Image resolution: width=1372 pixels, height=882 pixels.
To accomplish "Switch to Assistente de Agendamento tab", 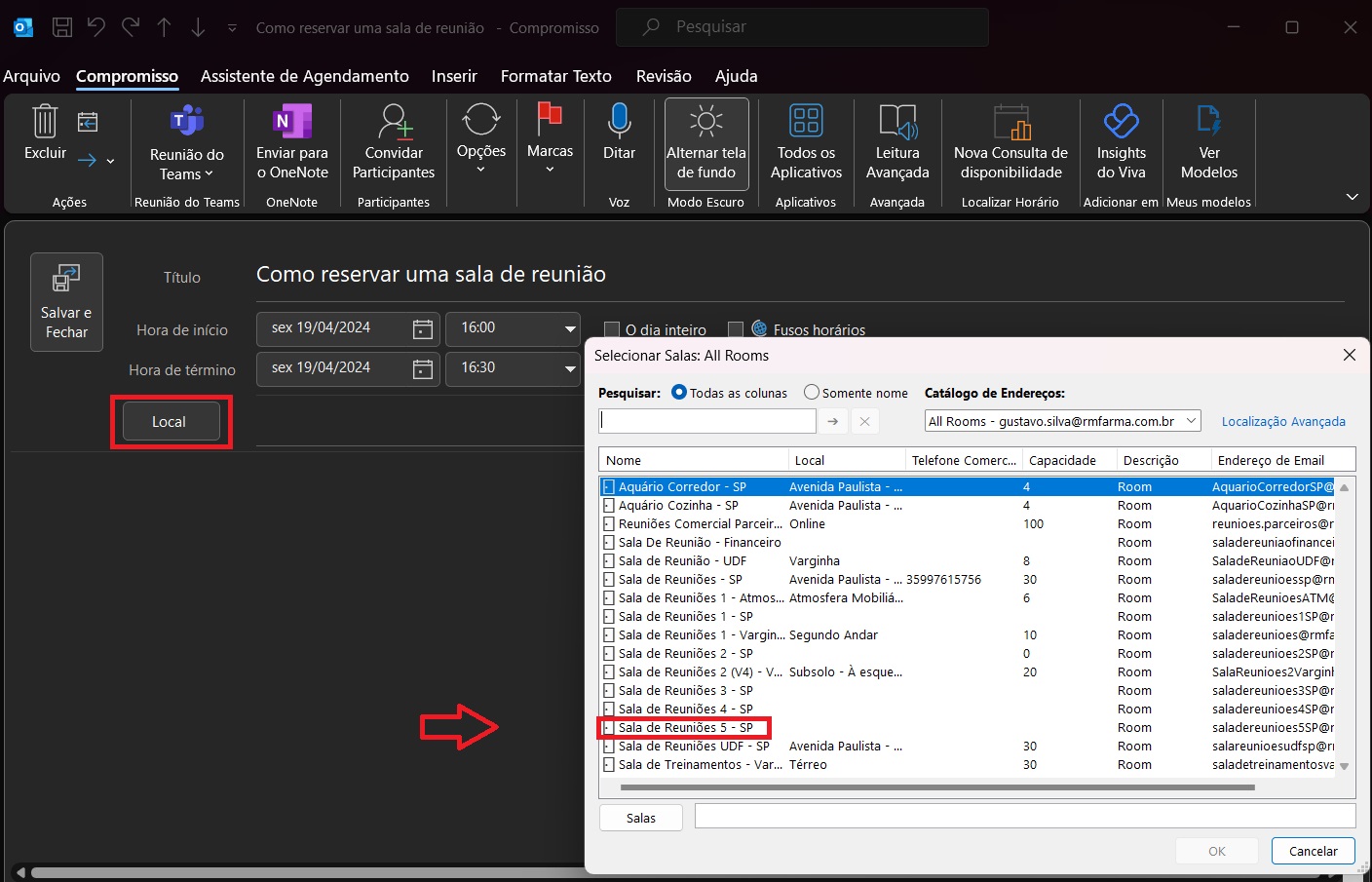I will (x=304, y=76).
